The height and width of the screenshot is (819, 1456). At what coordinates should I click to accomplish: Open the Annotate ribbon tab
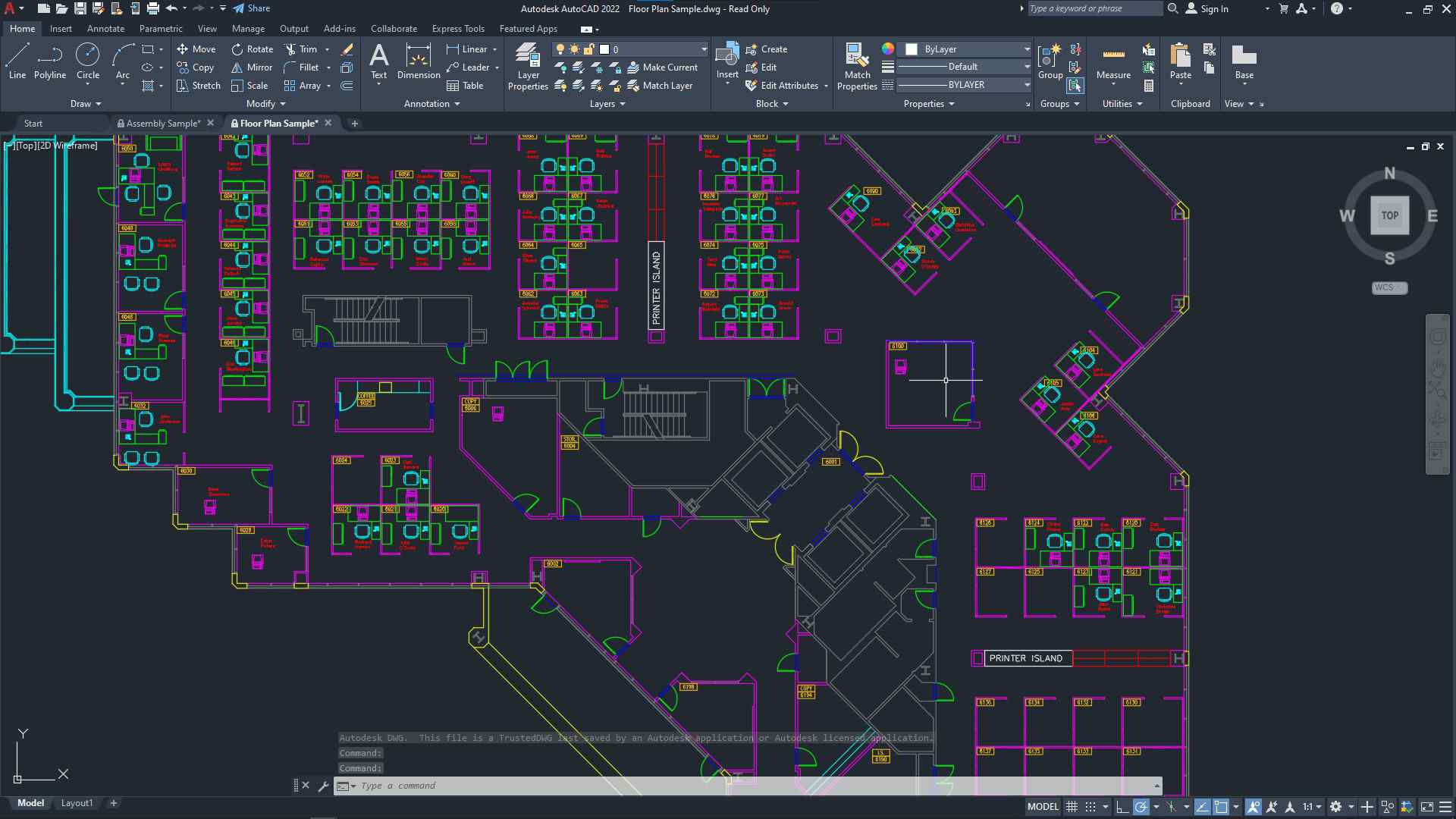[x=105, y=29]
